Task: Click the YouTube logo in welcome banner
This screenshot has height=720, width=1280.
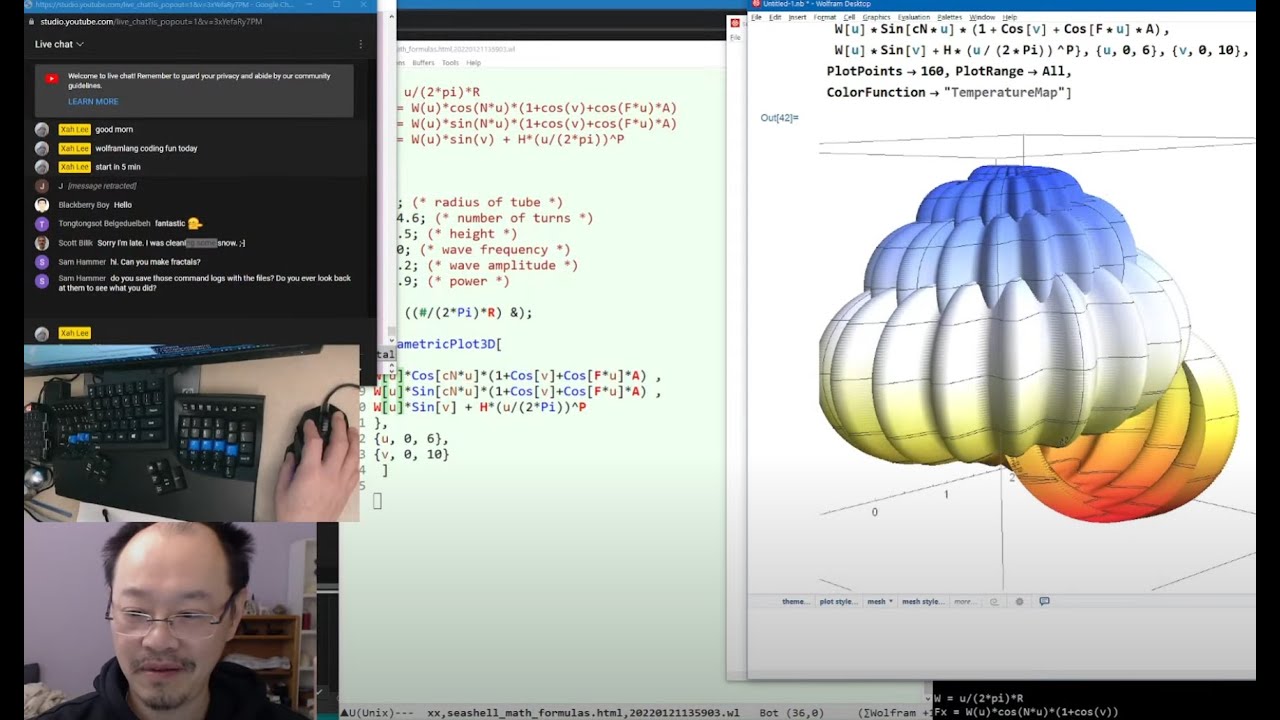Action: pos(51,78)
